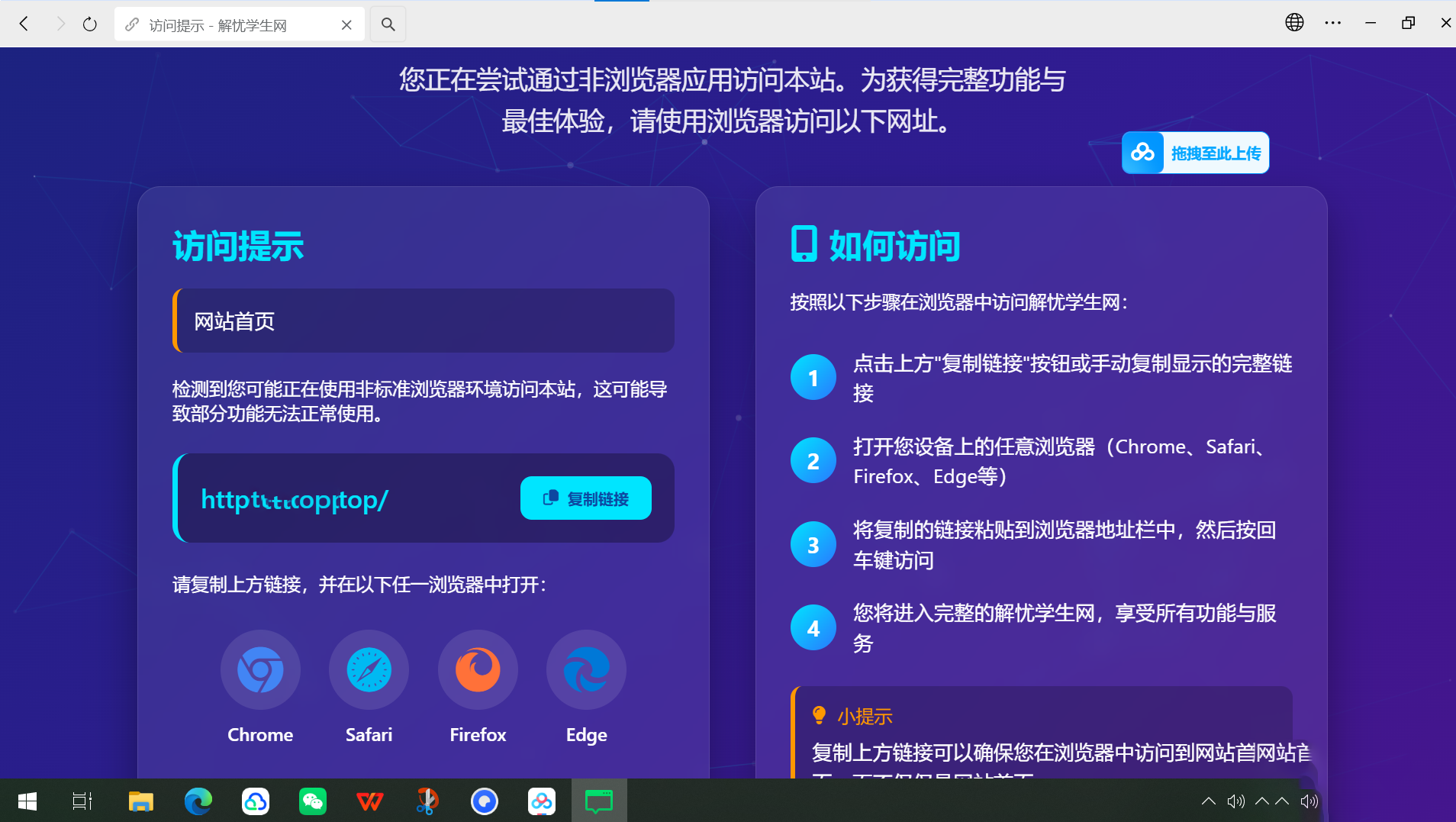Viewport: 1456px width, 822px height.
Task: Open the scissors screenshot tool in taskbar
Action: click(x=427, y=801)
